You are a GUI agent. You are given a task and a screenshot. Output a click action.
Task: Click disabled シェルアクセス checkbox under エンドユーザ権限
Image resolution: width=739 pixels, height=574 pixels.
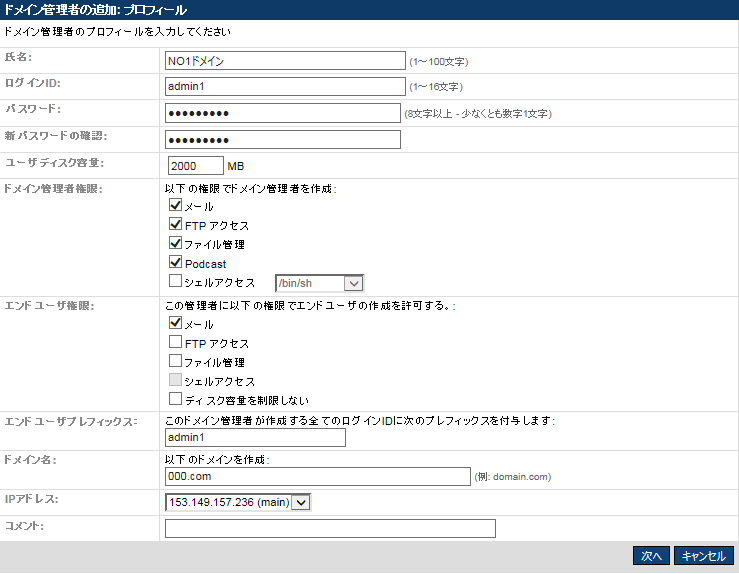[175, 379]
